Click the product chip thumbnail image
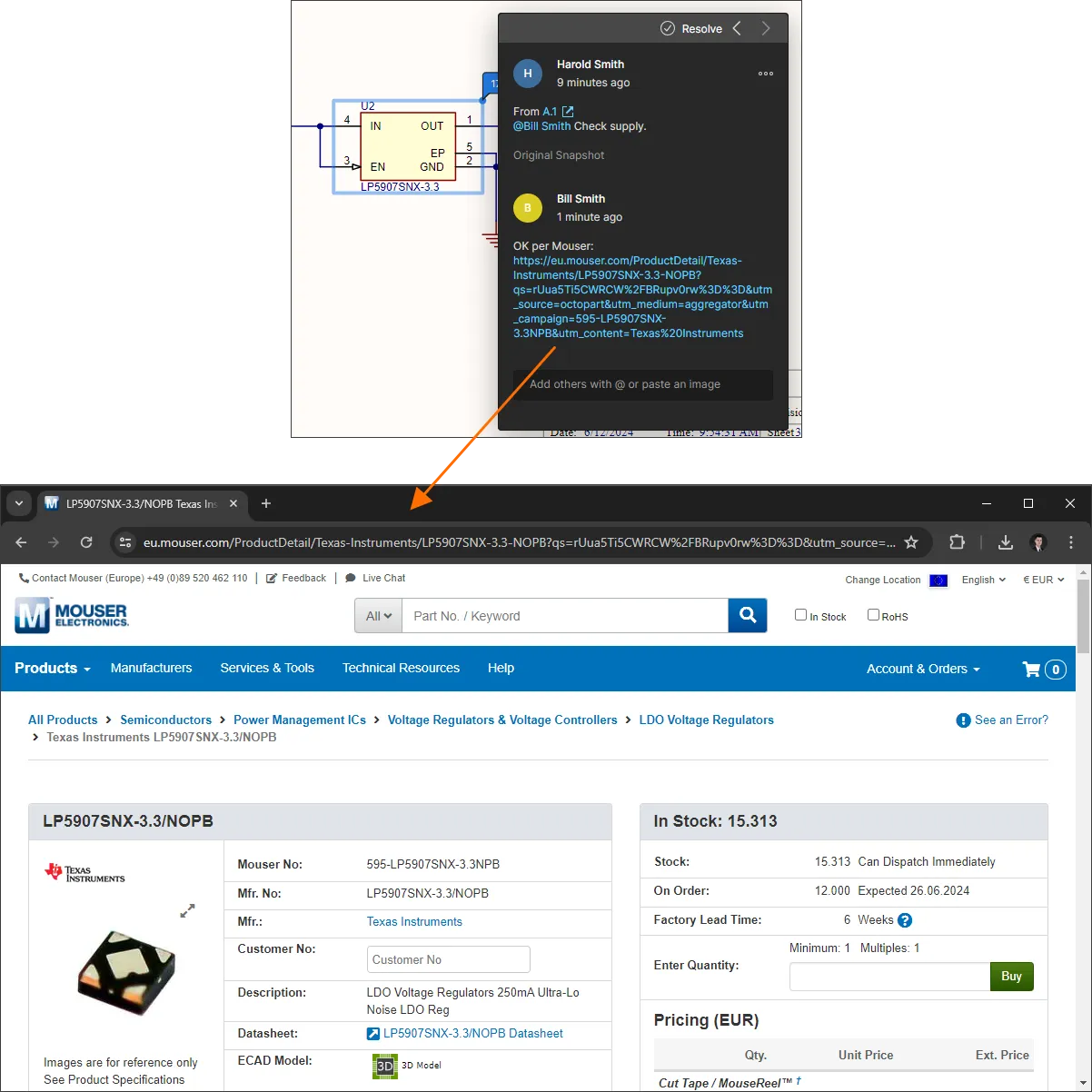Image resolution: width=1092 pixels, height=1092 pixels. point(126,972)
